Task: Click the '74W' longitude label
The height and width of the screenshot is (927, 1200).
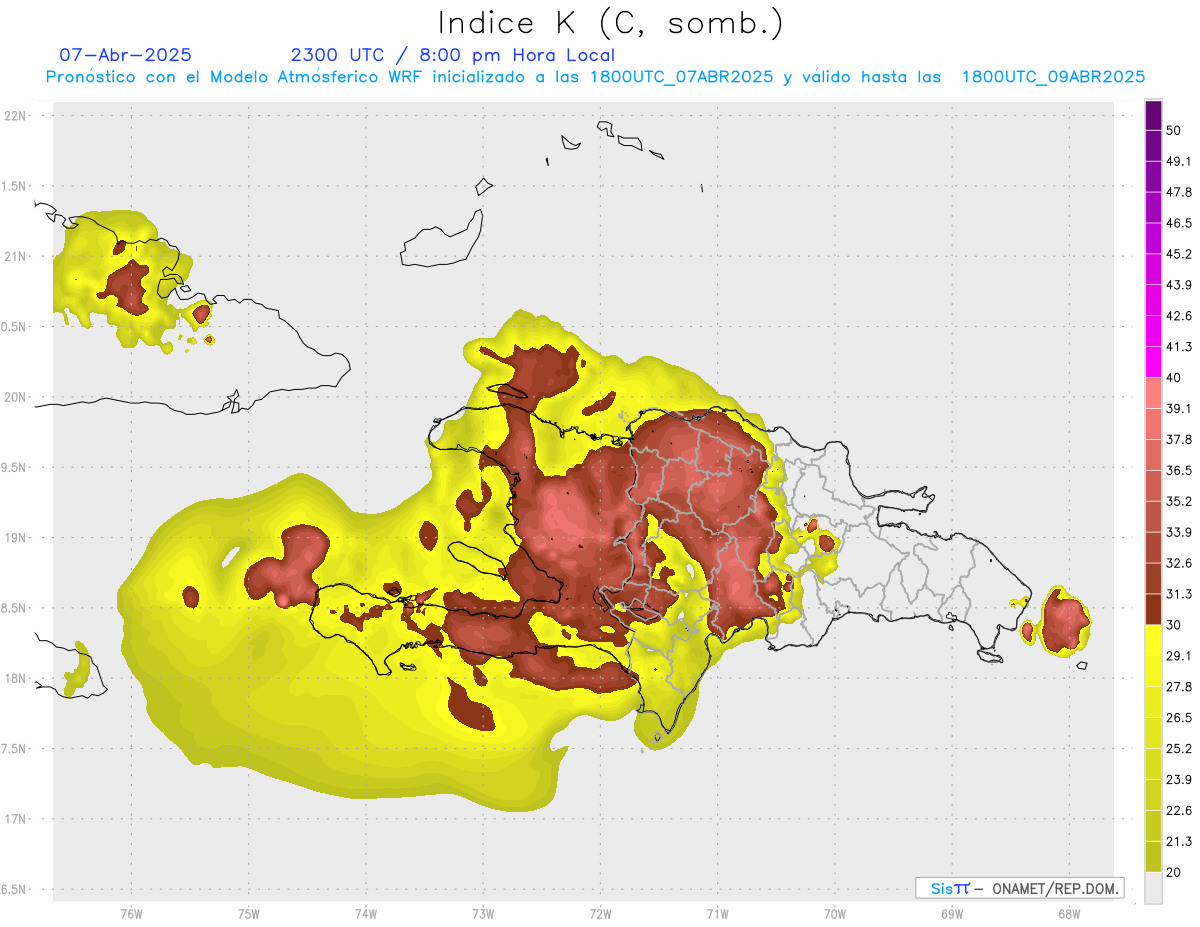Action: tap(365, 914)
